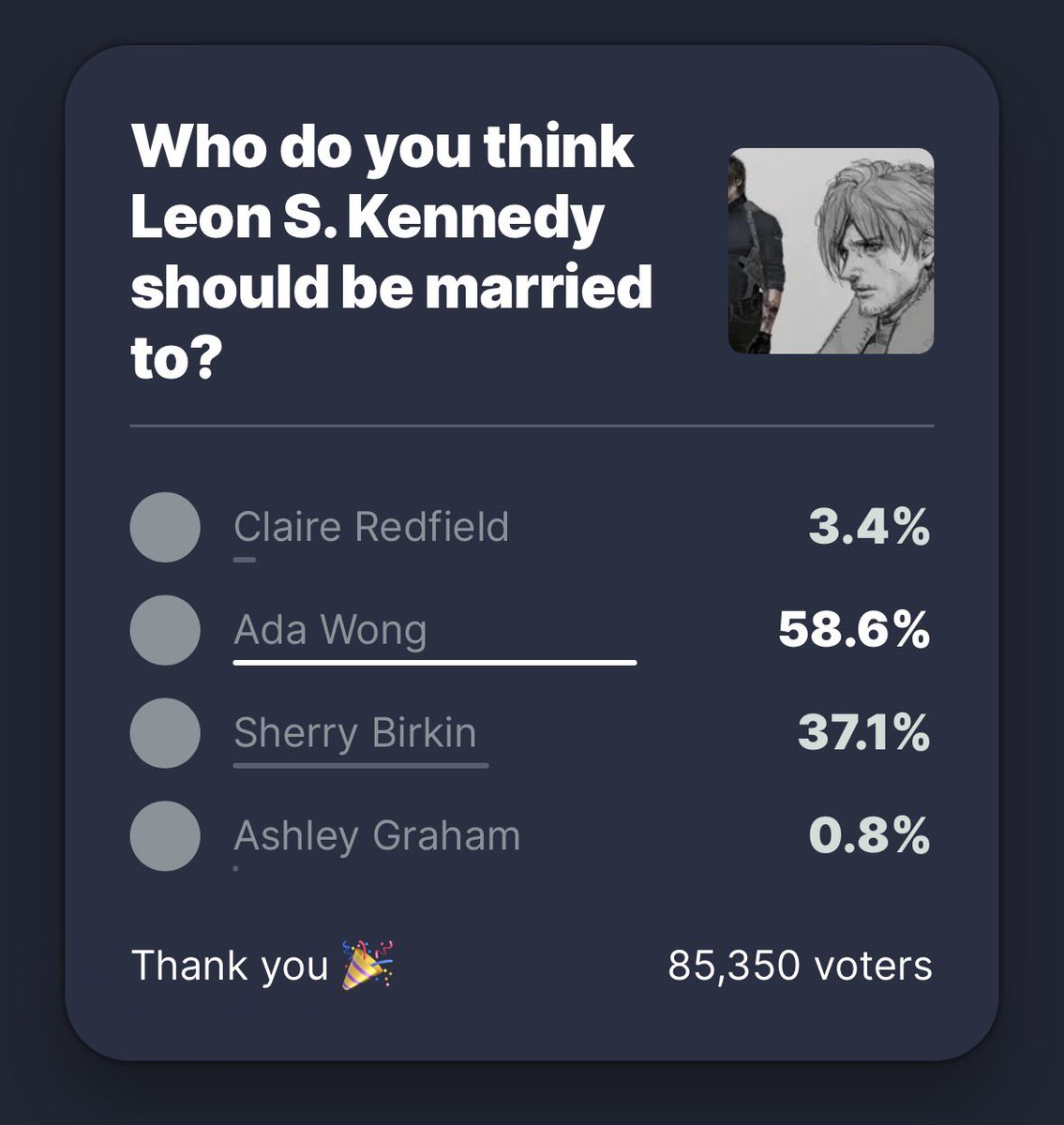The image size is (1064, 1125).
Task: Click the white Ada Wong result bar
Action: [x=435, y=662]
